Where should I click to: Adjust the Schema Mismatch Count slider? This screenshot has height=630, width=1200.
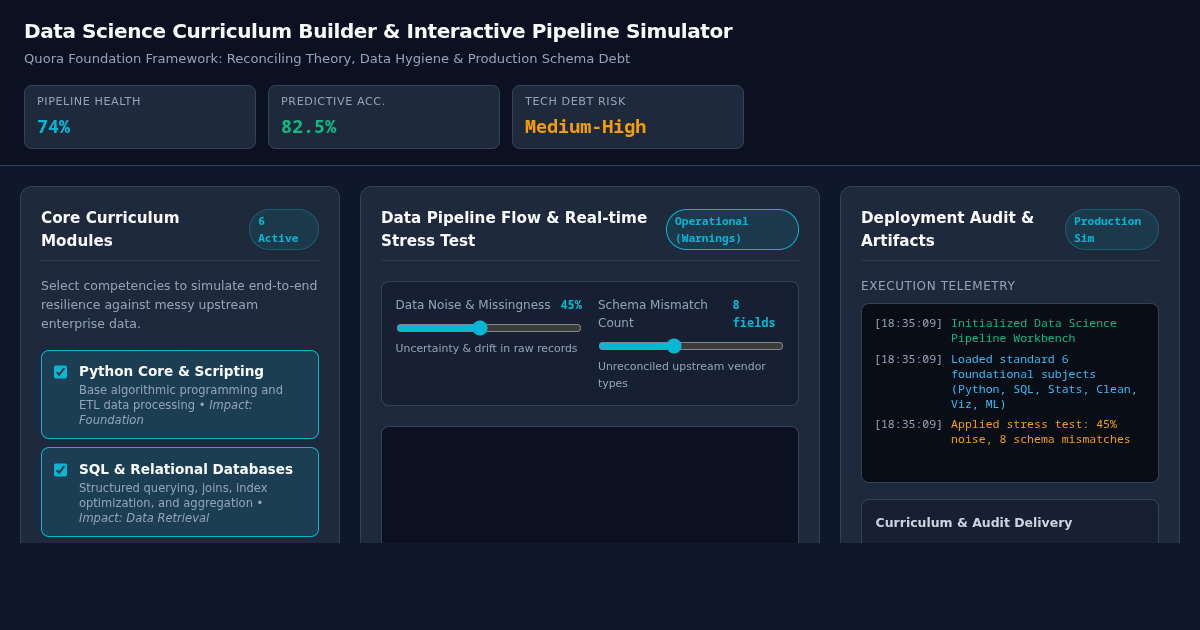(691, 346)
